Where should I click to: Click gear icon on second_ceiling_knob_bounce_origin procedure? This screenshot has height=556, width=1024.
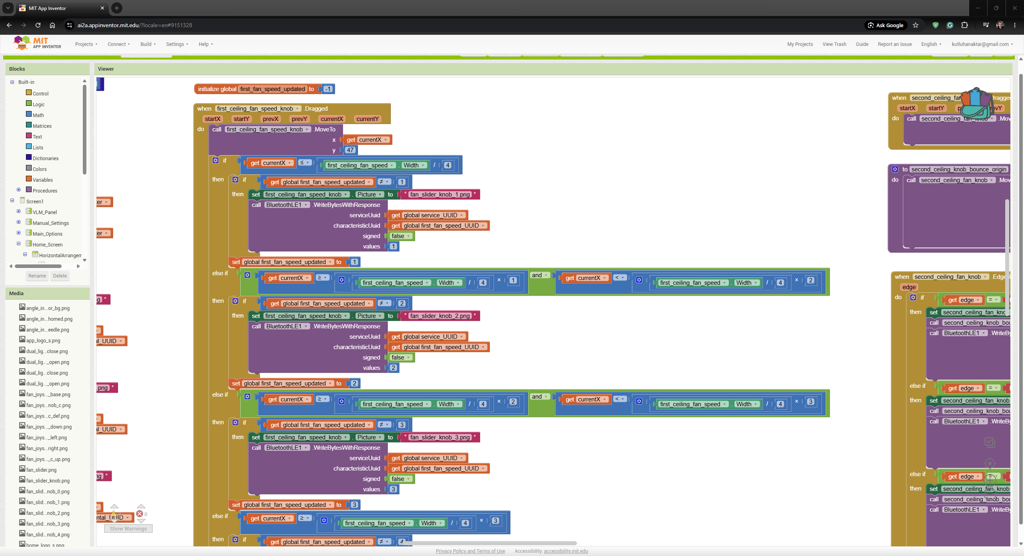(x=895, y=169)
